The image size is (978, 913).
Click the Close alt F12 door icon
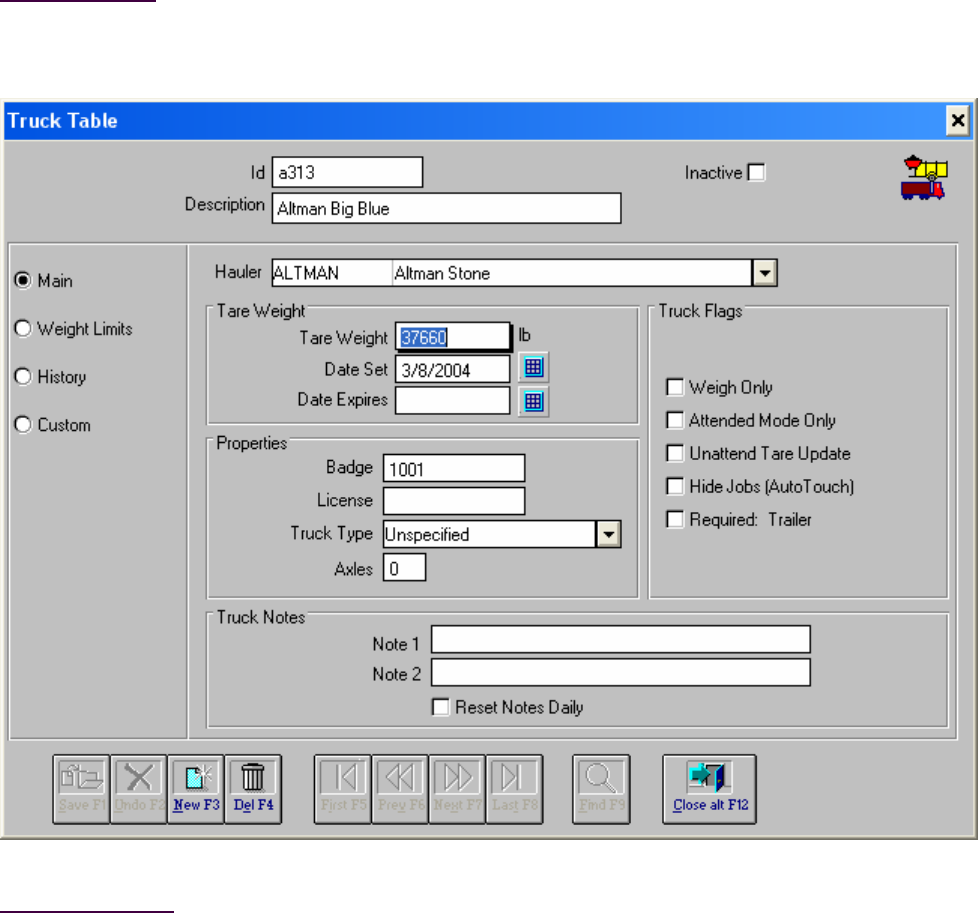(x=709, y=779)
